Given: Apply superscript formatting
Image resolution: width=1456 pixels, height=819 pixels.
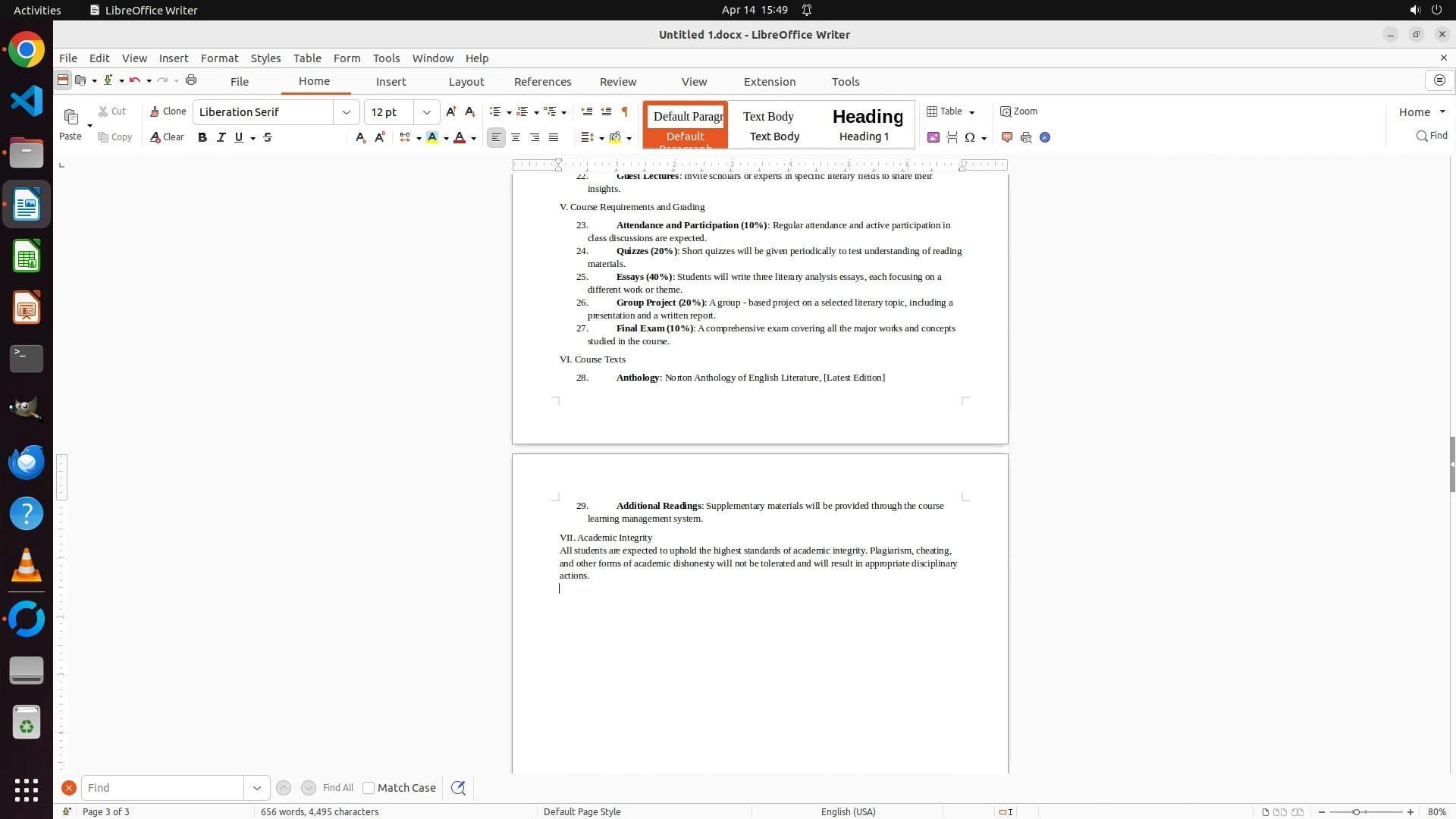Looking at the screenshot, I should point(380,137).
